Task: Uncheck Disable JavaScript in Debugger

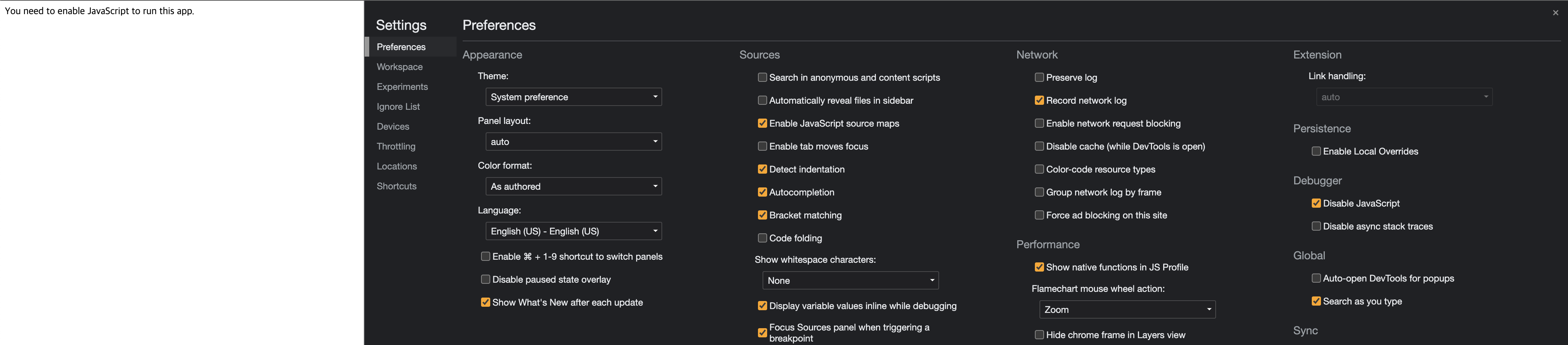Action: pyautogui.click(x=1316, y=203)
